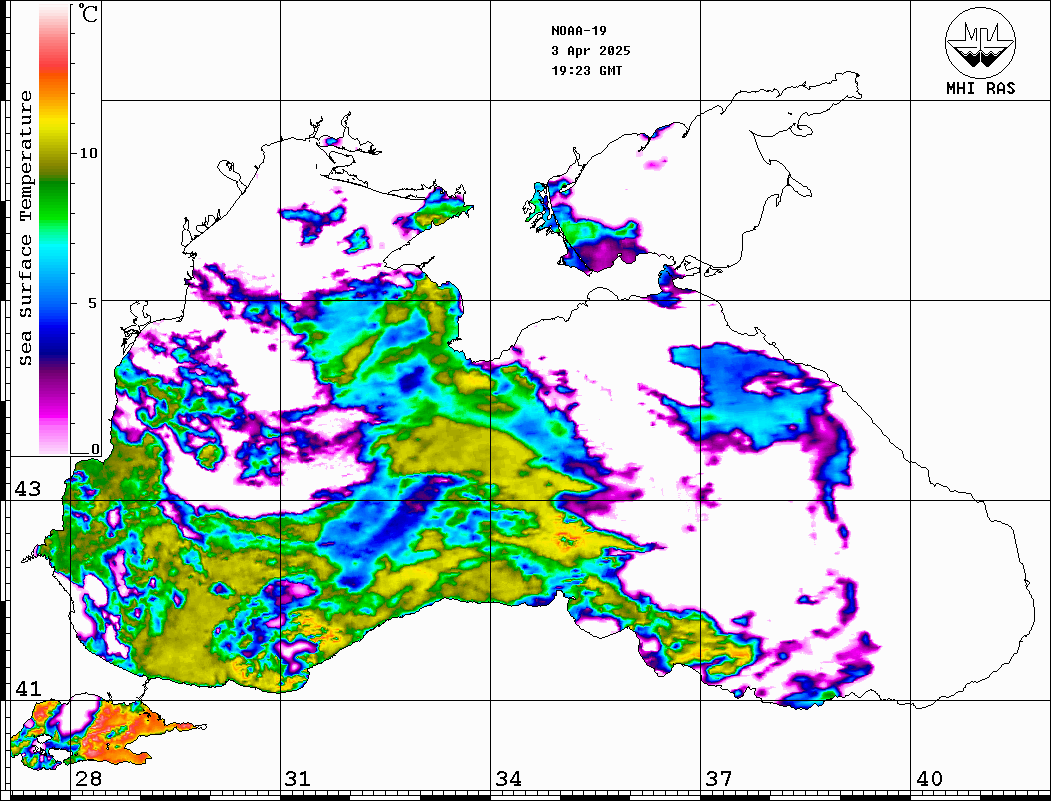Click the longitude label '37'
This screenshot has width=1051, height=801.
[719, 779]
